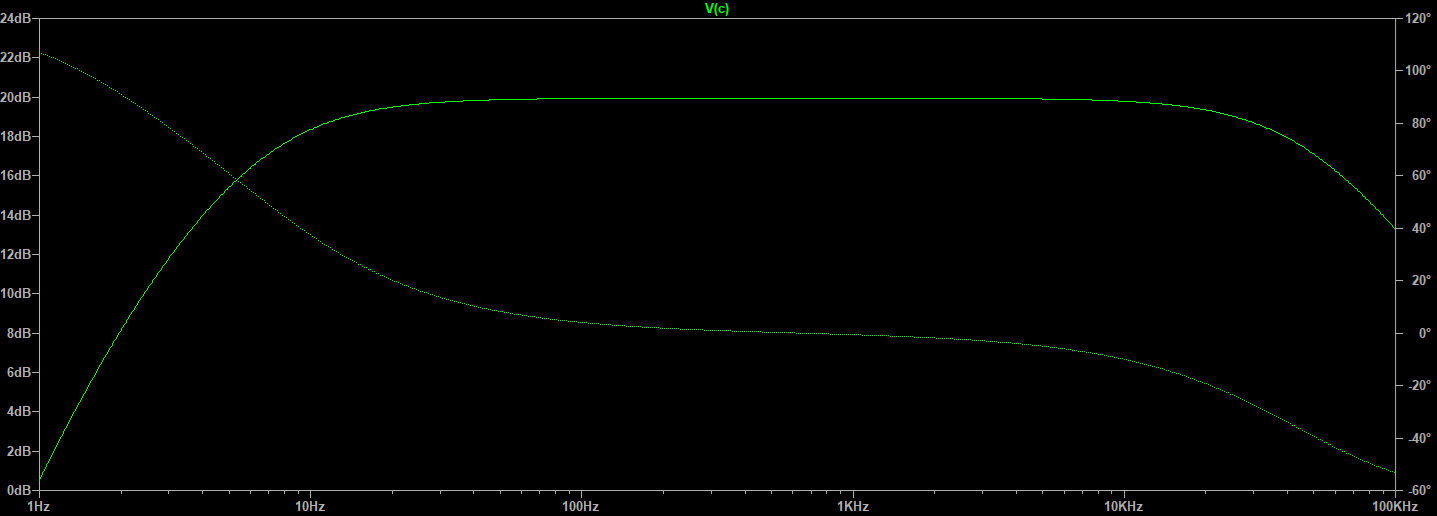Click the 10KHz frequency axis label
The image size is (1437, 516).
click(1124, 507)
